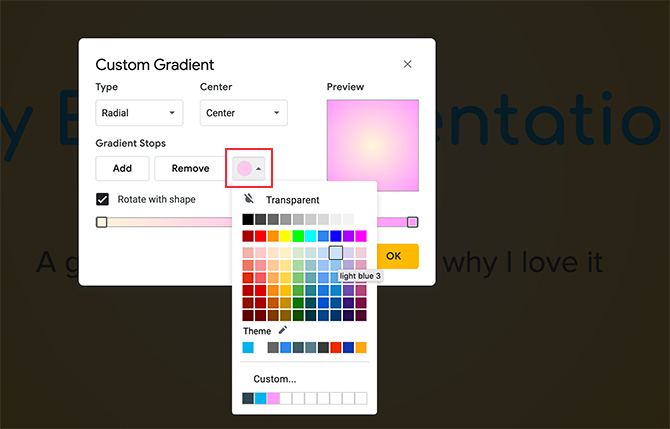Pick the pure red swatch in bright row

click(261, 236)
